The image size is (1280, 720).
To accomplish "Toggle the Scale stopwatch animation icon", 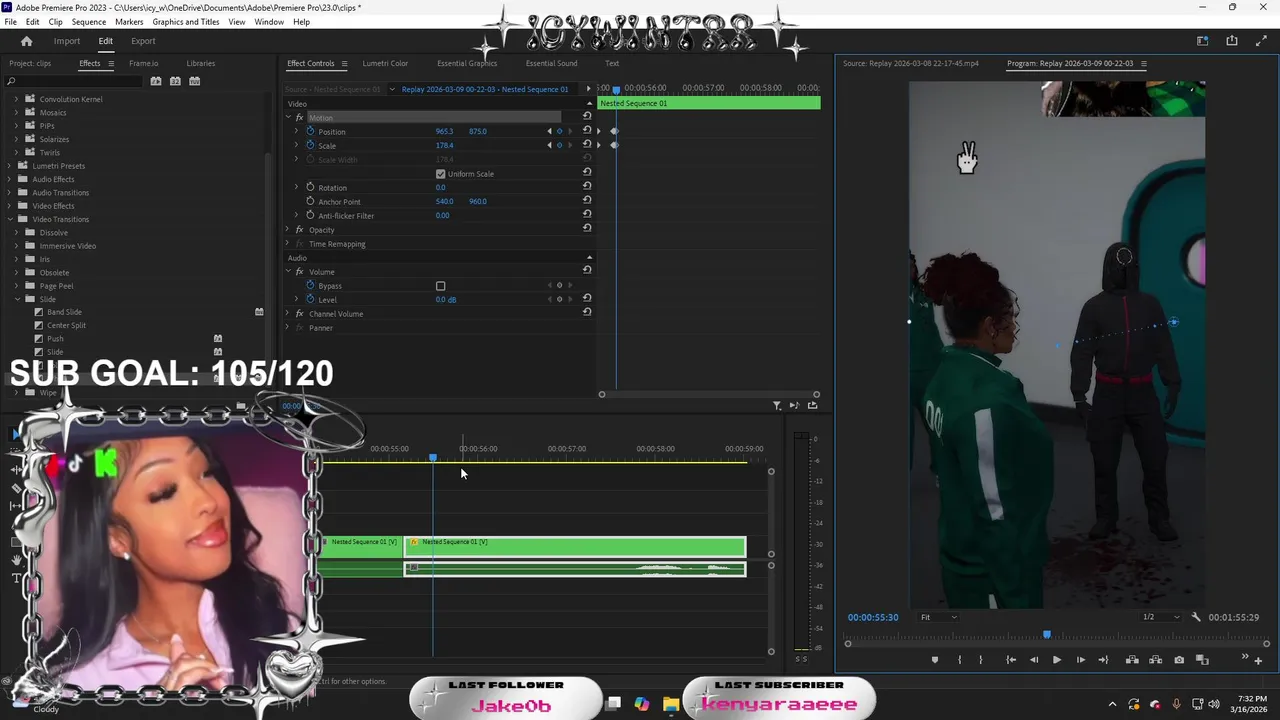I will pos(310,145).
